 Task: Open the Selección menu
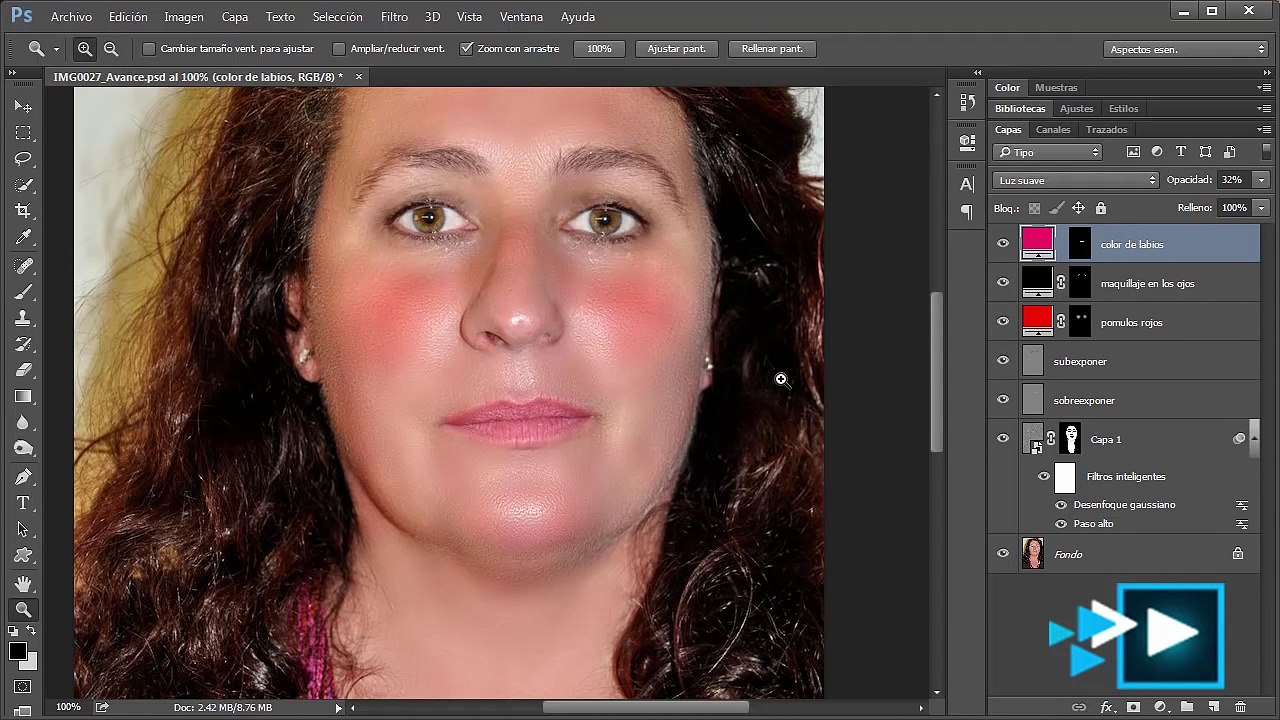point(337,17)
